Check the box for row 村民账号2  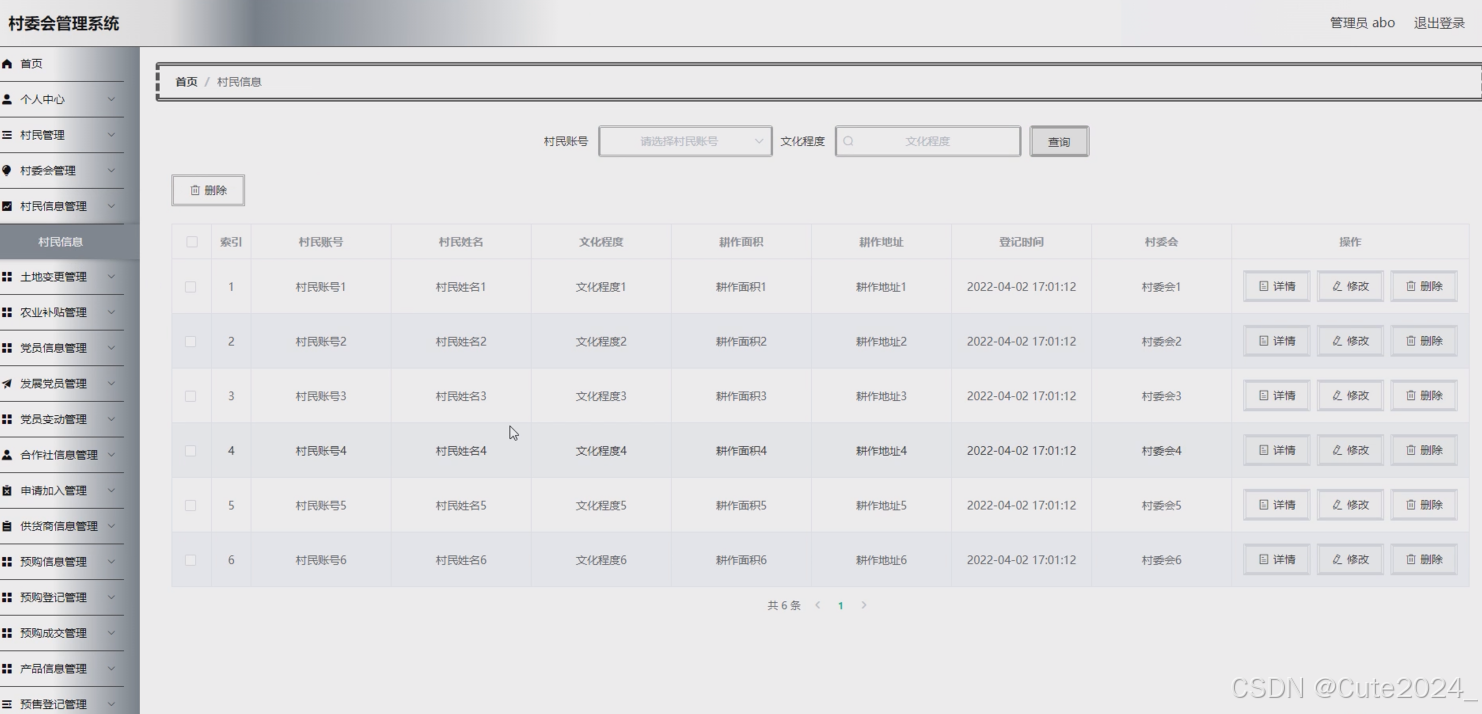click(x=191, y=341)
